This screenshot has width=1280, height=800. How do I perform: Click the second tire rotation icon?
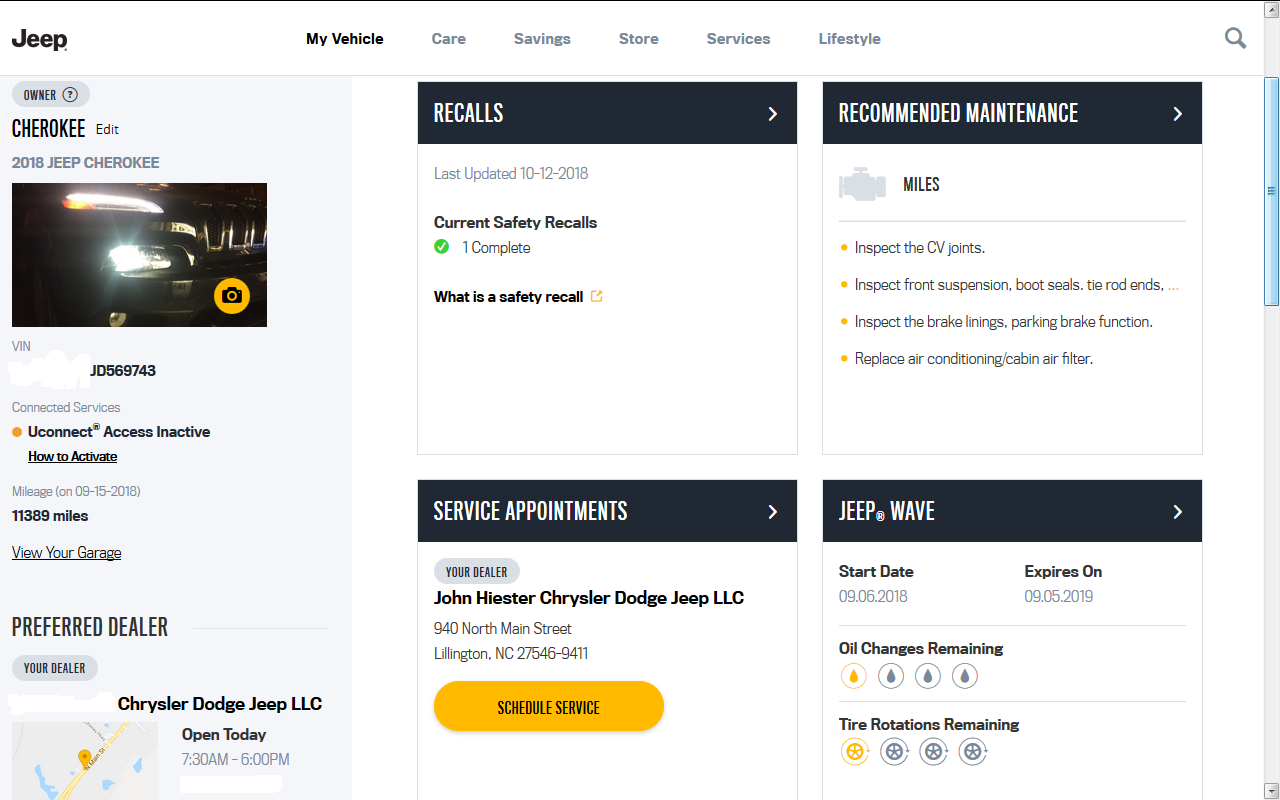pyautogui.click(x=894, y=752)
